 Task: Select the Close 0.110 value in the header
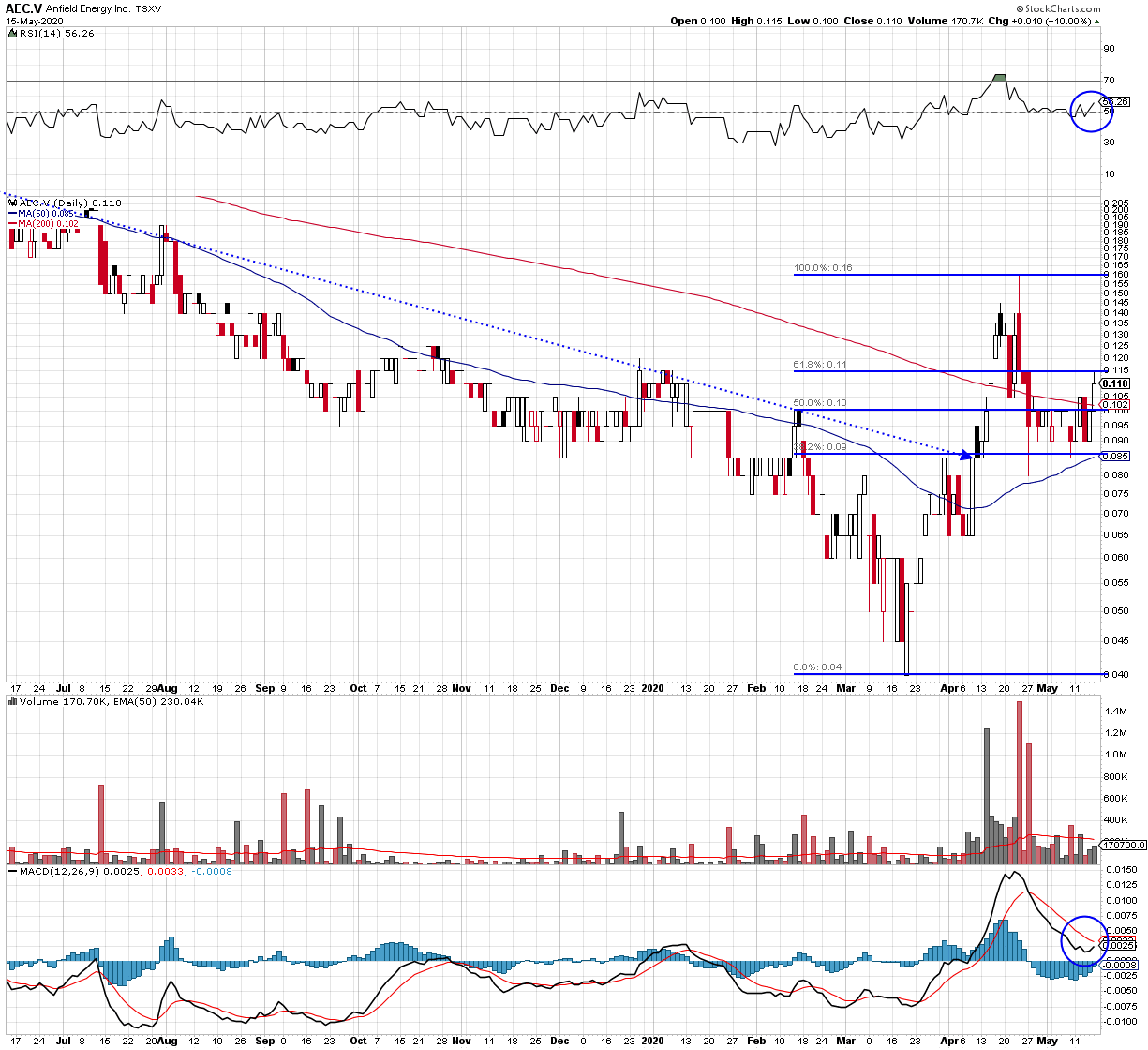tap(872, 22)
